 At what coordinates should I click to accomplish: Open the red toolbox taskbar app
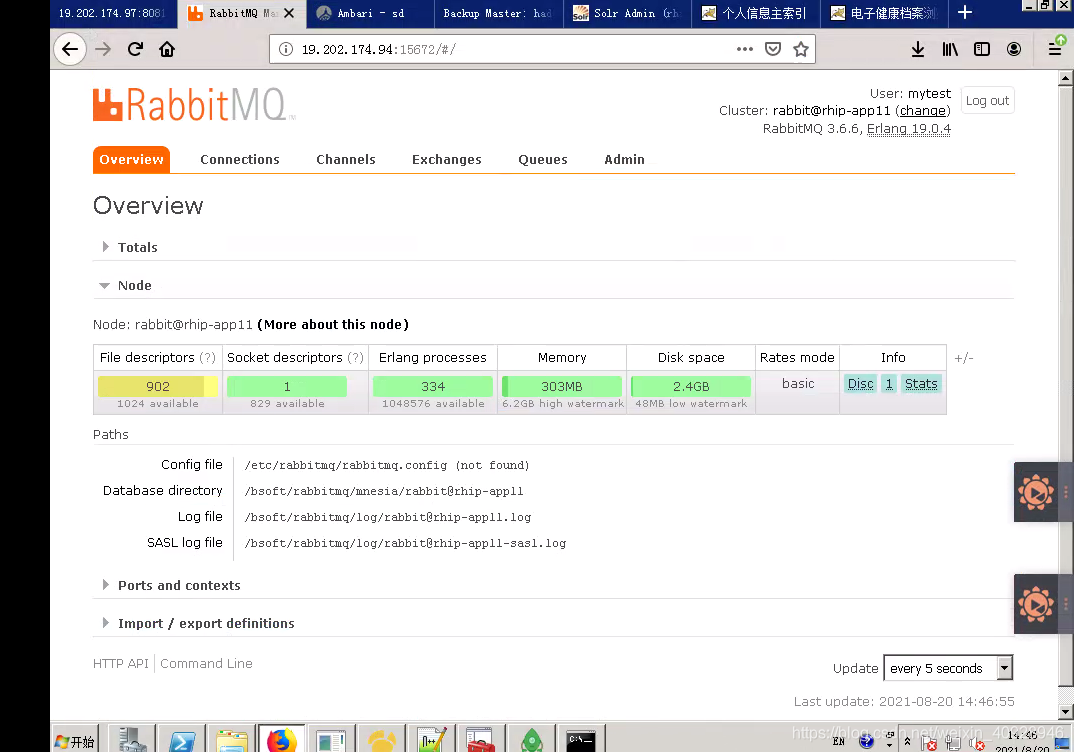coord(481,741)
